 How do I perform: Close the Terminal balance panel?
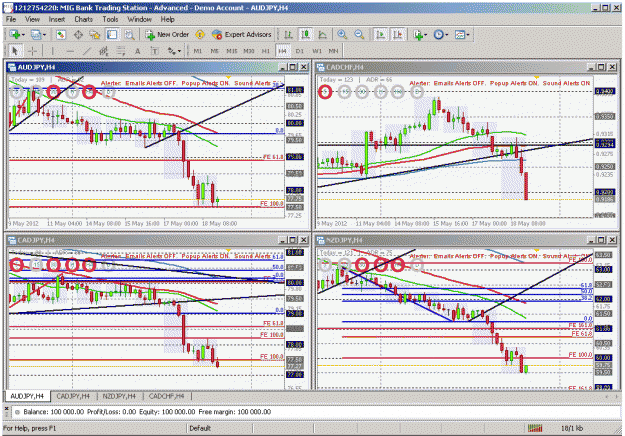pos(6,409)
